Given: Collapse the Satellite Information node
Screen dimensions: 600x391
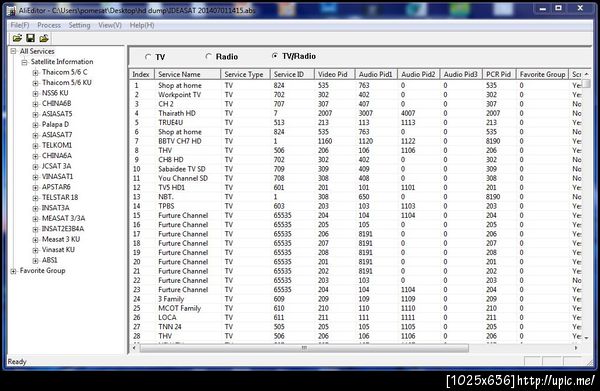Looking at the screenshot, I should [x=24, y=62].
